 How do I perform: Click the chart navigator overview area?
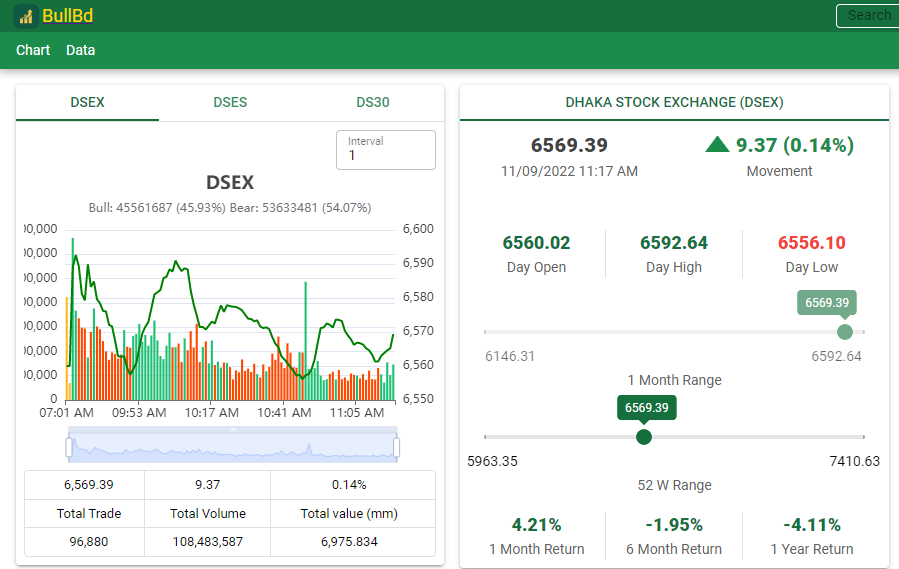coord(233,447)
